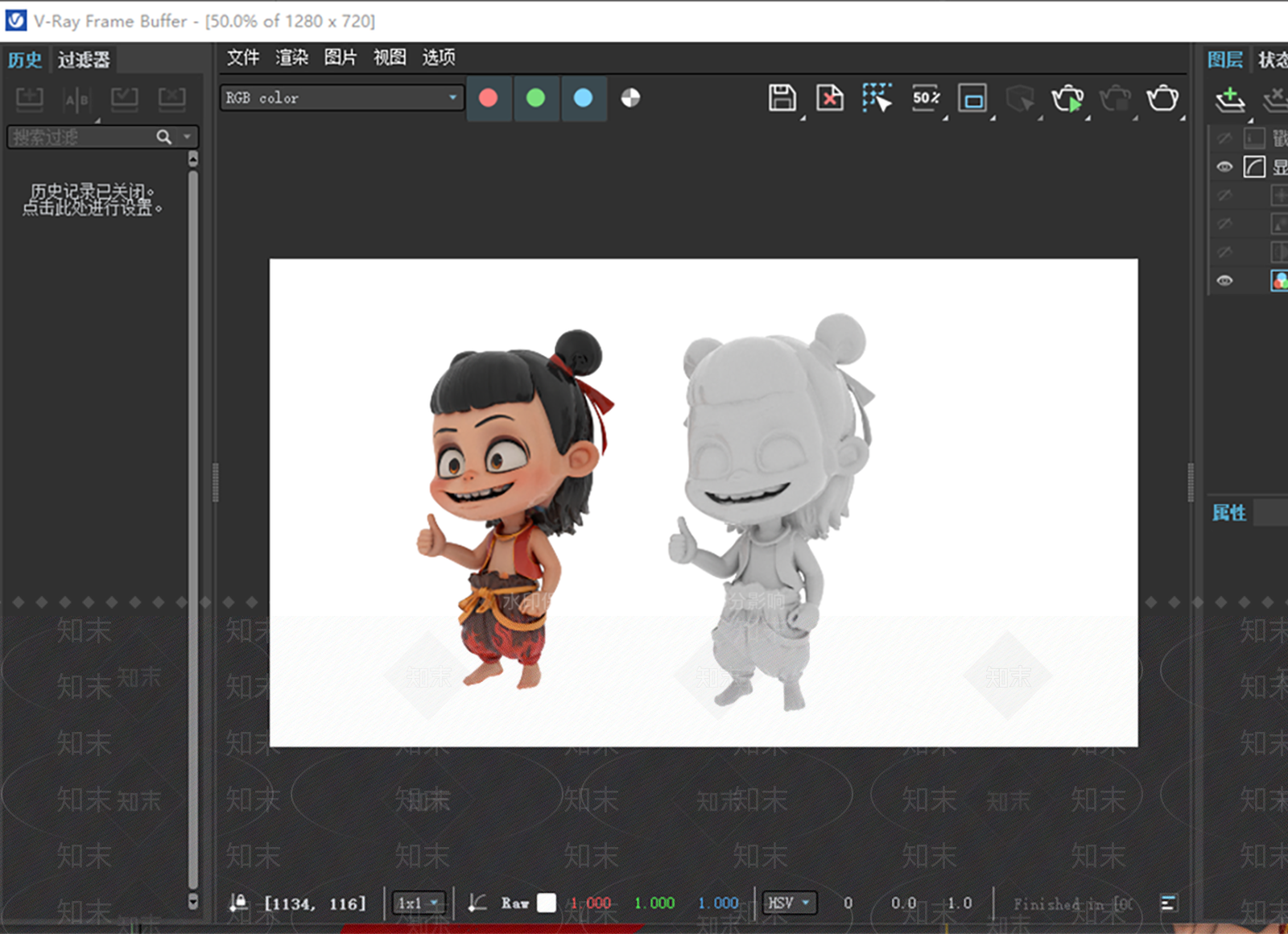
Task: Switch to alpha/mono channel circle
Action: pyautogui.click(x=630, y=98)
